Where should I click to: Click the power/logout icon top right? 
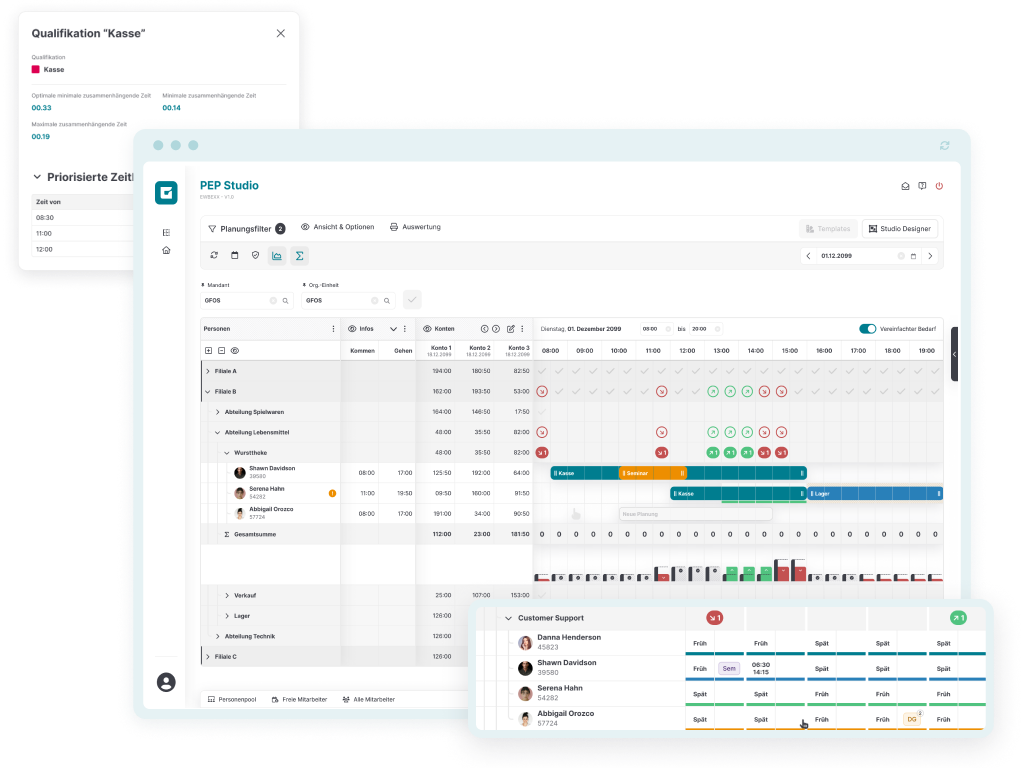point(939,186)
